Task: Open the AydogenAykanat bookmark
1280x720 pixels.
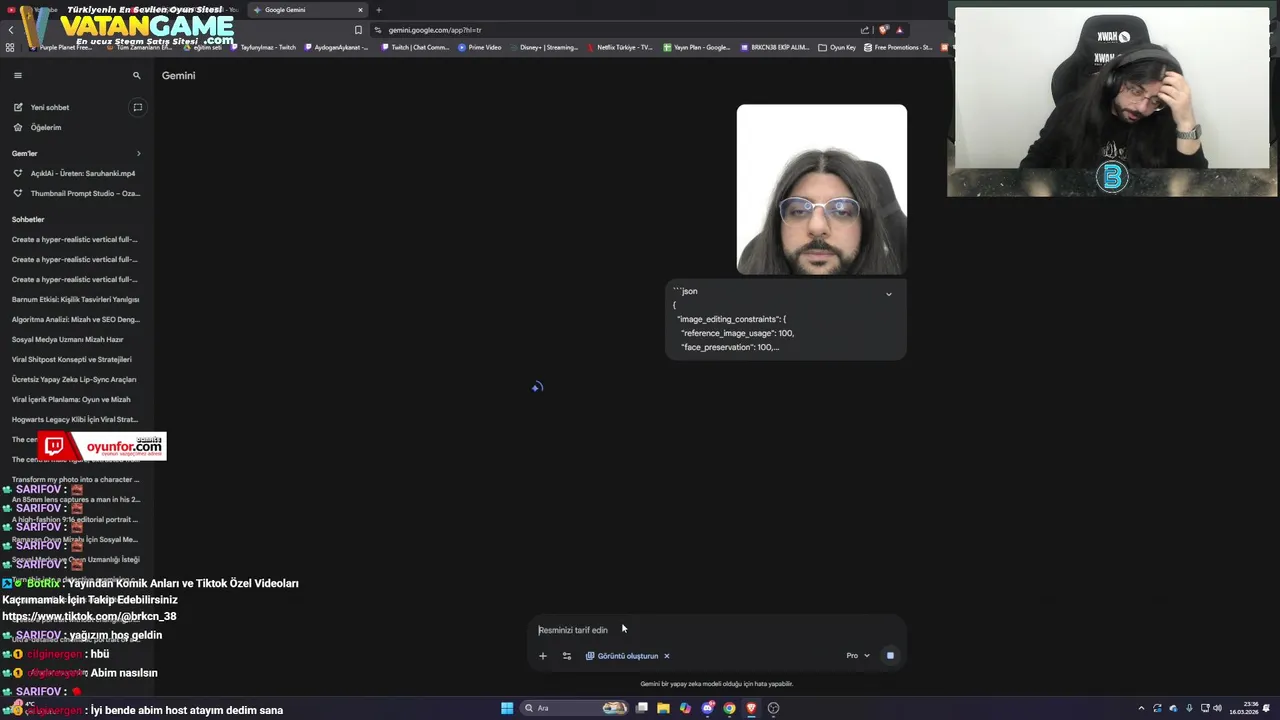Action: [337, 47]
